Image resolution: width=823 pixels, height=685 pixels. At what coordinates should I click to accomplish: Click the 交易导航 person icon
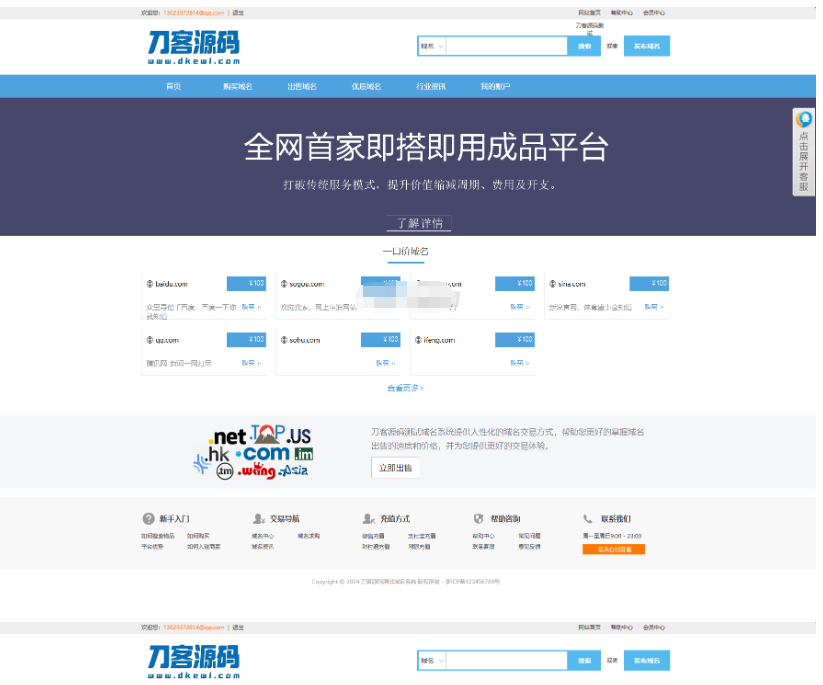point(257,519)
